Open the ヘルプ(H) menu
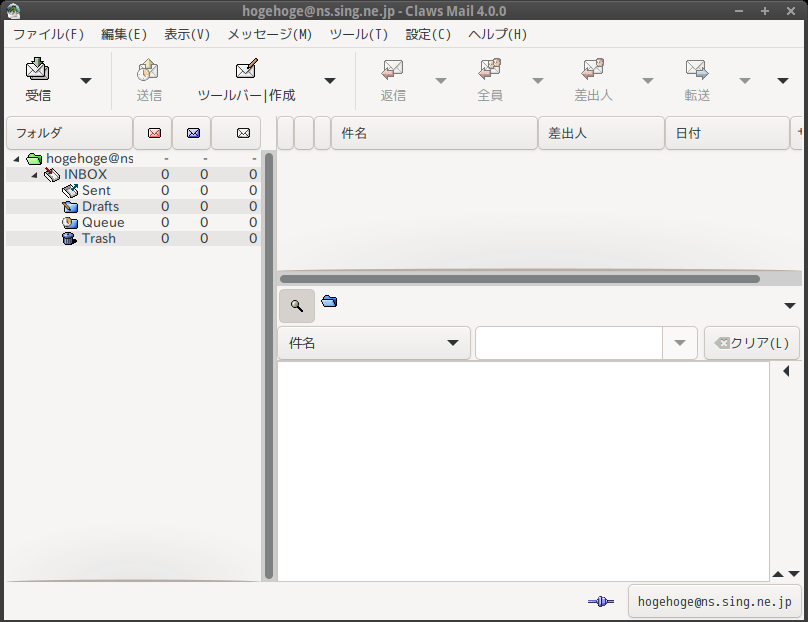The image size is (808, 622). click(x=497, y=35)
